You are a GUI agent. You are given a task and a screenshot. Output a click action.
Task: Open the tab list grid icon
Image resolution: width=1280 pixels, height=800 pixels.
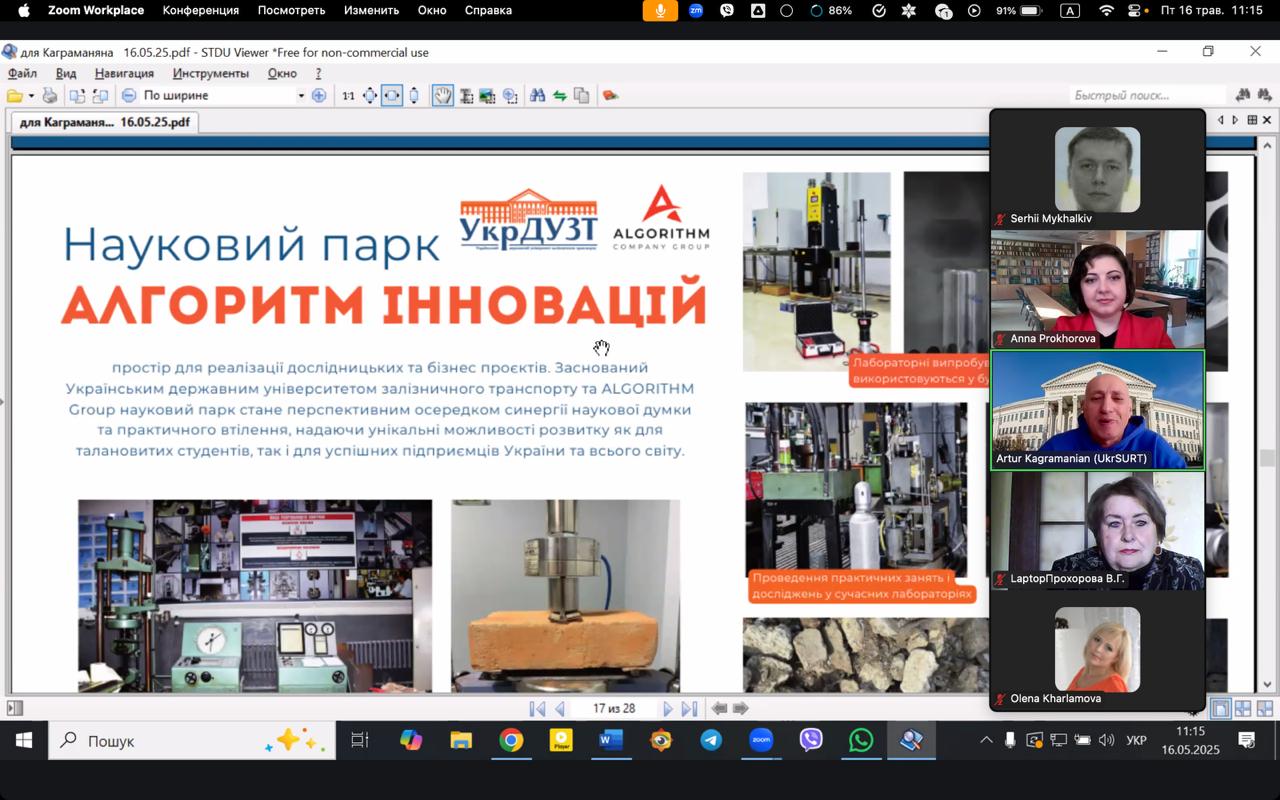click(x=1252, y=120)
